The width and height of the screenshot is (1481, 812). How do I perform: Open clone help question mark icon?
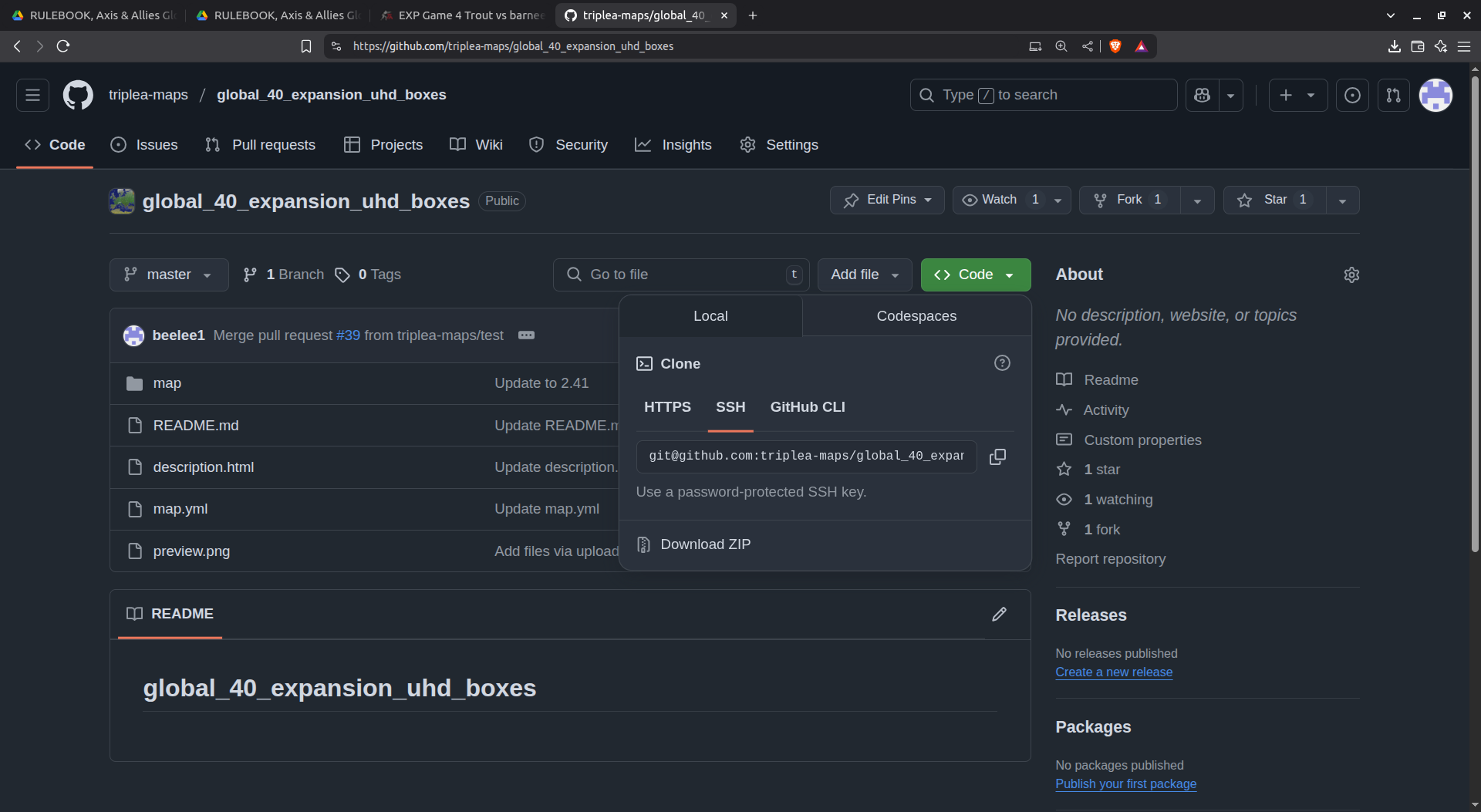click(1002, 363)
